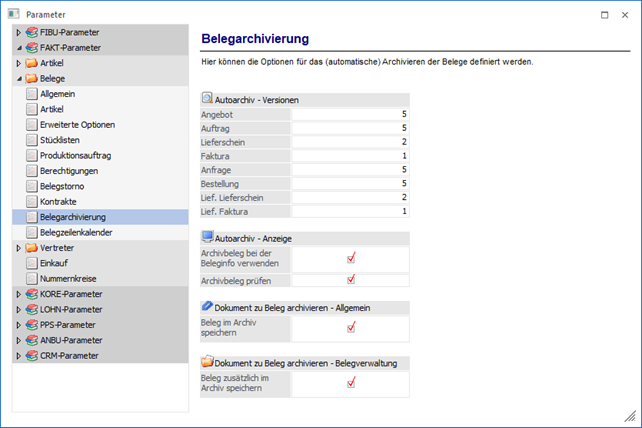This screenshot has height=428, width=642.
Task: Click the Faktura versions value field
Action: (x=349, y=156)
